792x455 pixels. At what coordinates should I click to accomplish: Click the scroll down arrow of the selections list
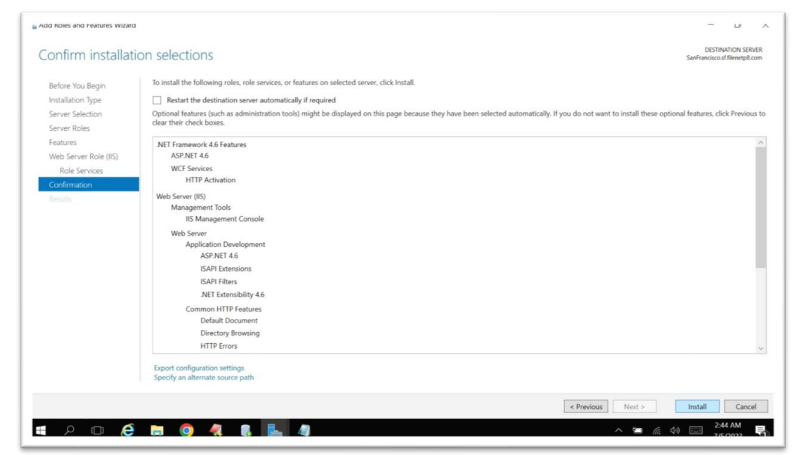pos(761,348)
